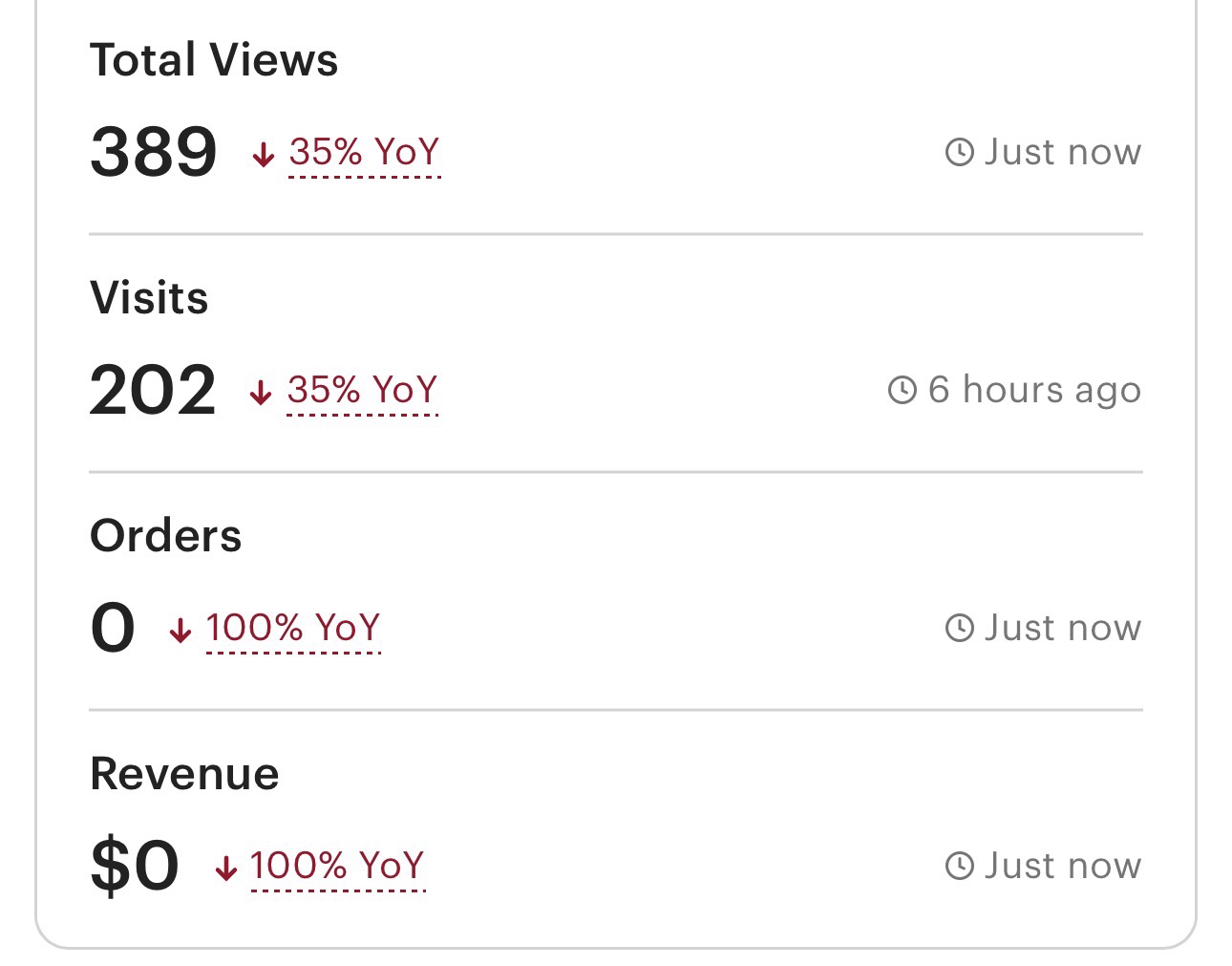Click the 202 visits number
1232x966 pixels.
point(153,390)
